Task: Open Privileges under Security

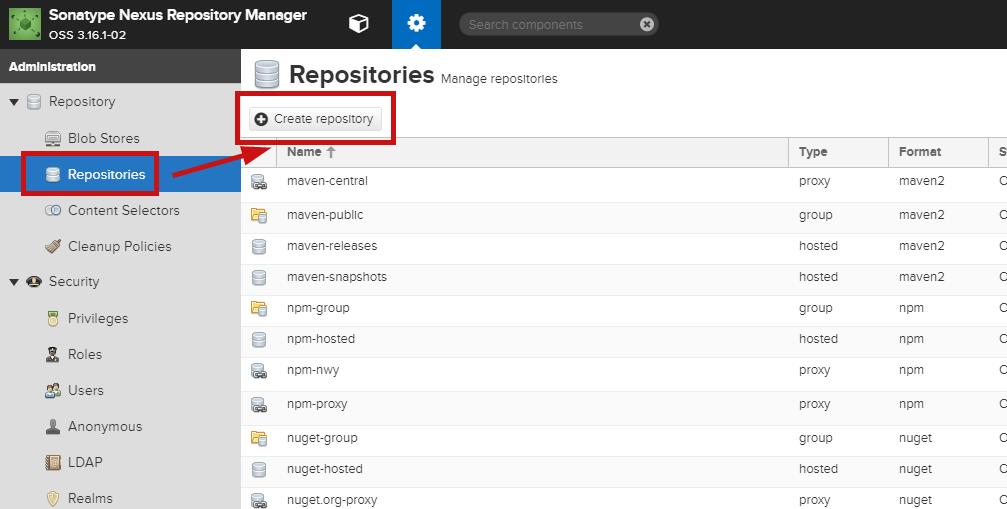Action: pos(98,318)
